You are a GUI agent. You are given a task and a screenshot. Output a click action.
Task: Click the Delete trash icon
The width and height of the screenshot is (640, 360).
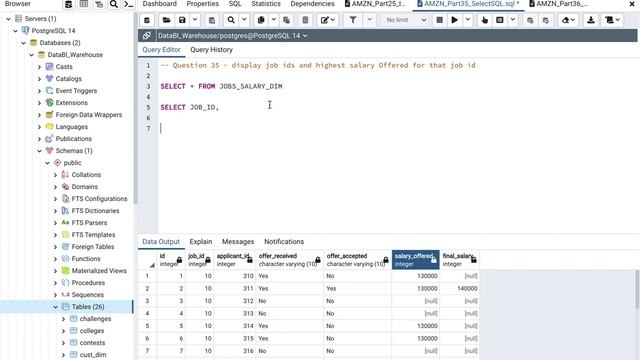point(305,20)
